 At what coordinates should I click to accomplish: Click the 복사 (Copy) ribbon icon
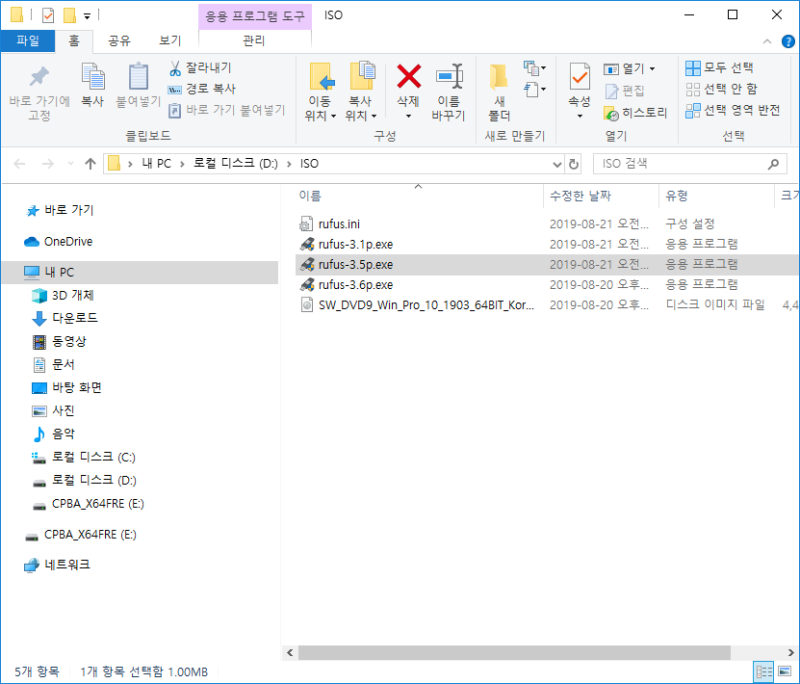(93, 85)
